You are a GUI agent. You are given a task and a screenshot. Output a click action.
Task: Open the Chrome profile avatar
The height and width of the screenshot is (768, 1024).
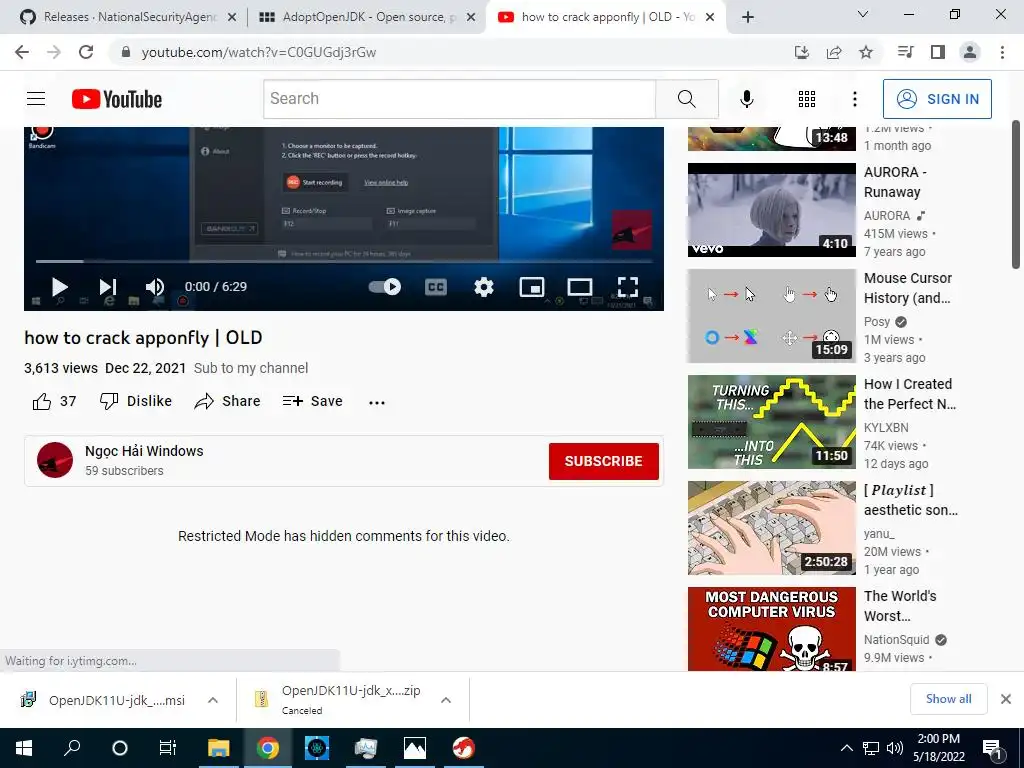coord(970,52)
